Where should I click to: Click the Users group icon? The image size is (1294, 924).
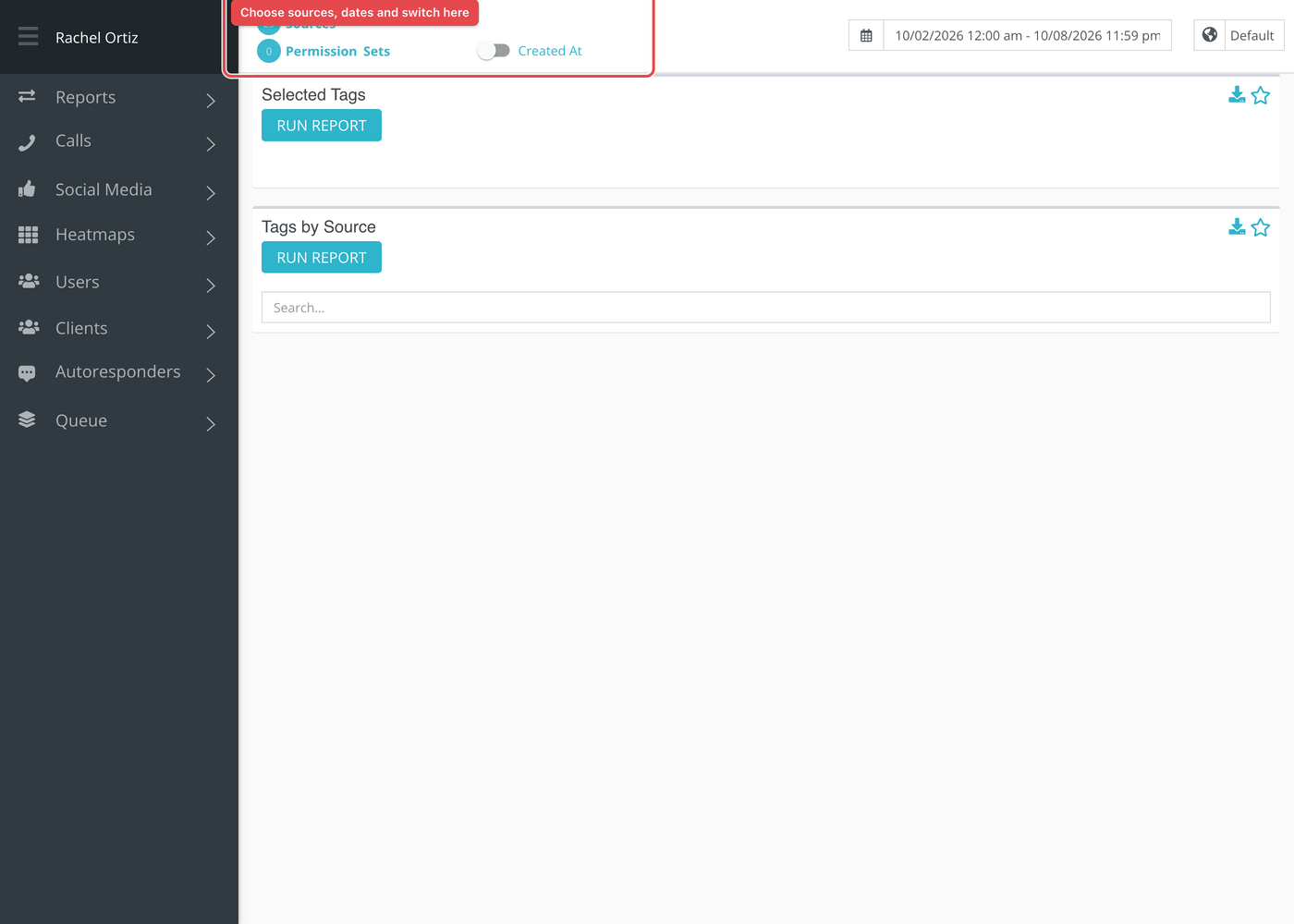click(29, 281)
